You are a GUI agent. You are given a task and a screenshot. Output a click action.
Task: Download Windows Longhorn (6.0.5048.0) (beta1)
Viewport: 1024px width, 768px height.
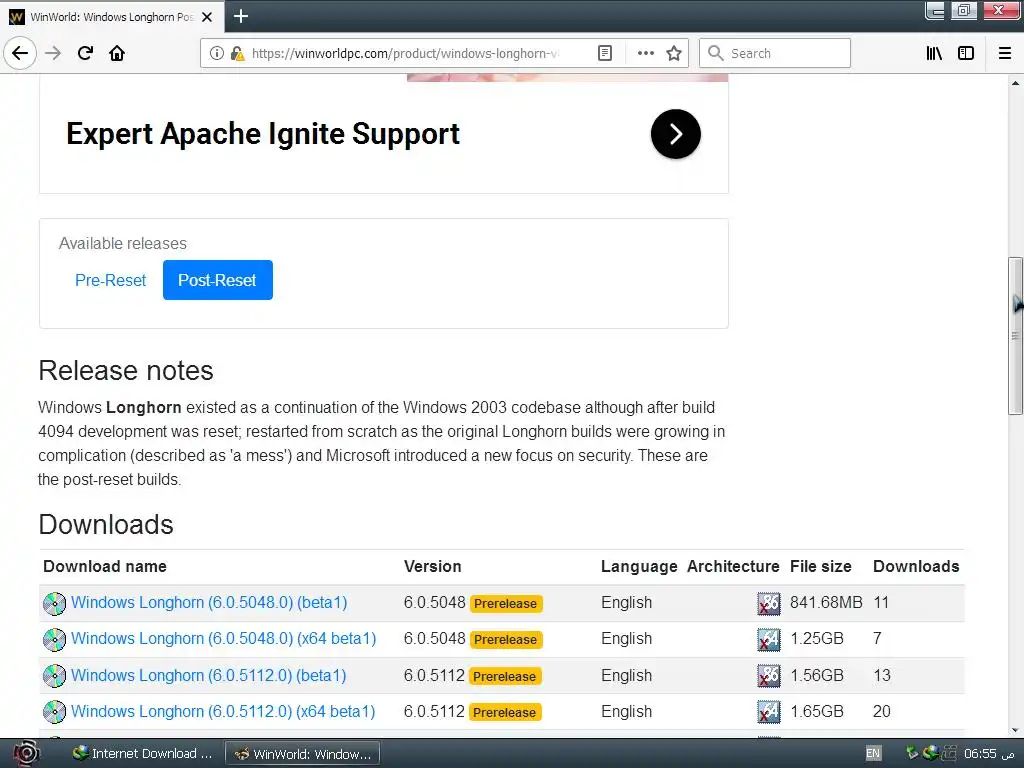click(209, 602)
